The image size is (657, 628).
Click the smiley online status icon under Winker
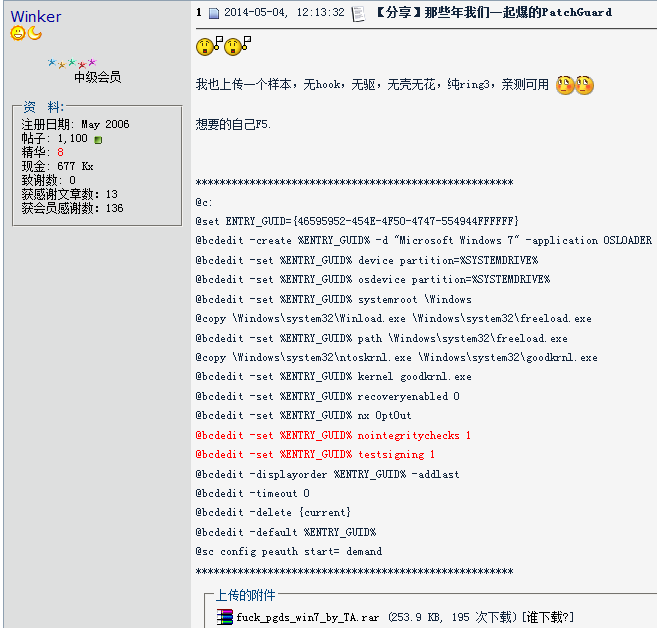(x=18, y=33)
